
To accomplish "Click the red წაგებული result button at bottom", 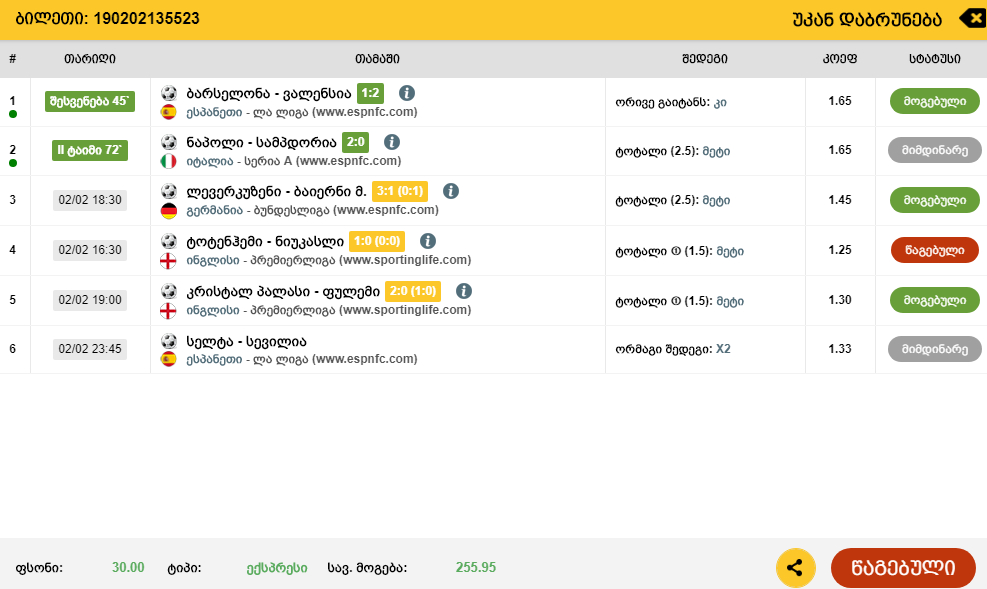I will [x=903, y=568].
